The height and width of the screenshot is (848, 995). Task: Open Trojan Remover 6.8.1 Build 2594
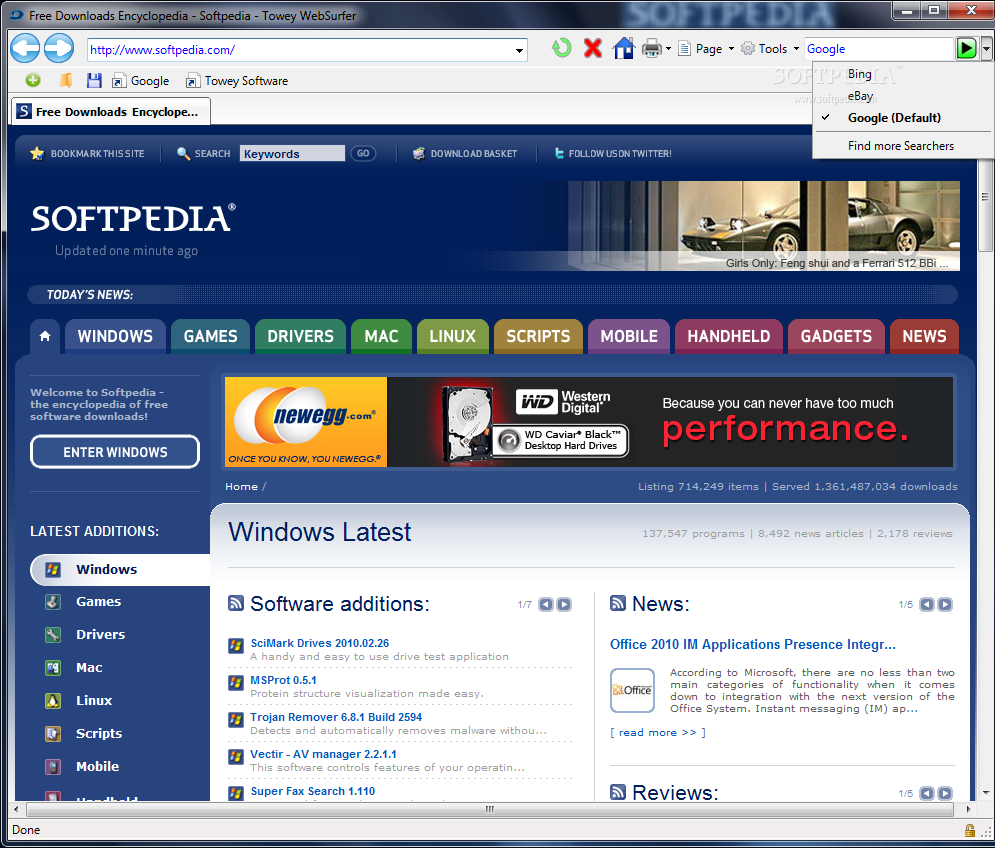tap(336, 717)
